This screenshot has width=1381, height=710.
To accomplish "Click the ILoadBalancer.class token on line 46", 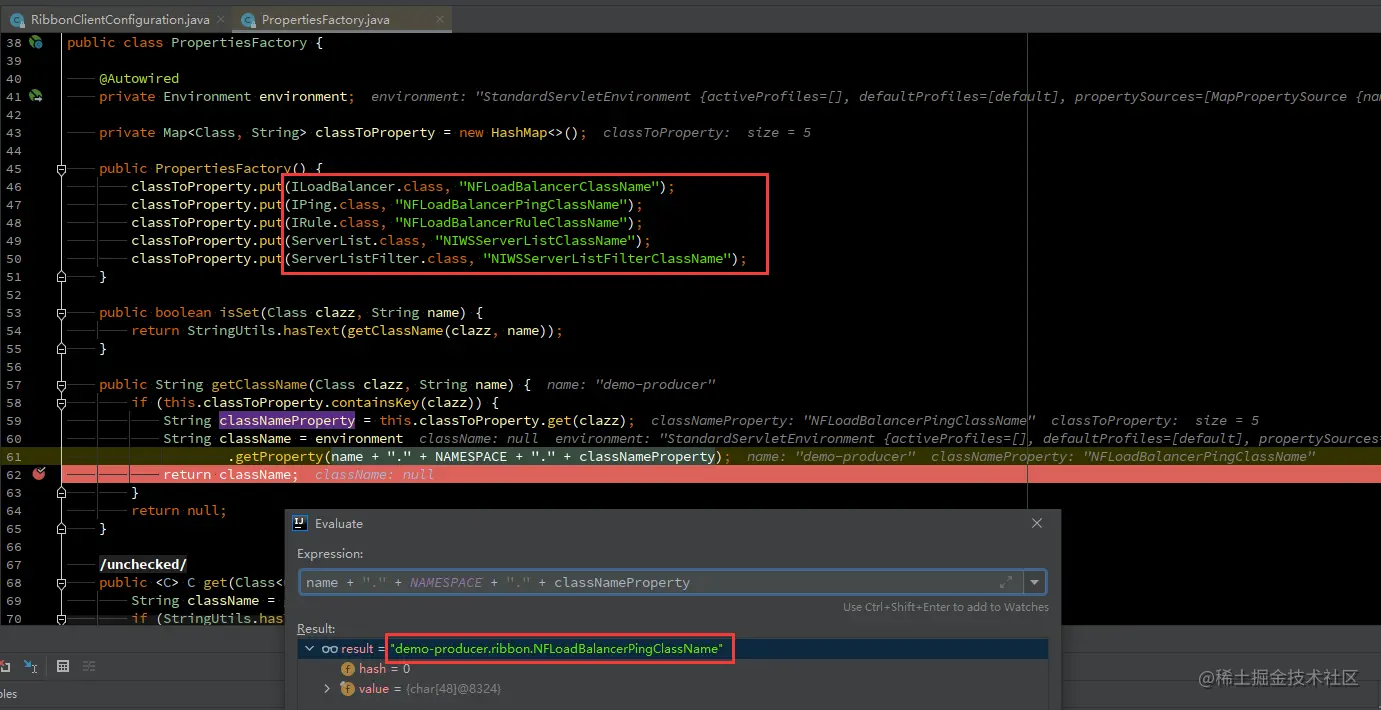I will [x=367, y=186].
